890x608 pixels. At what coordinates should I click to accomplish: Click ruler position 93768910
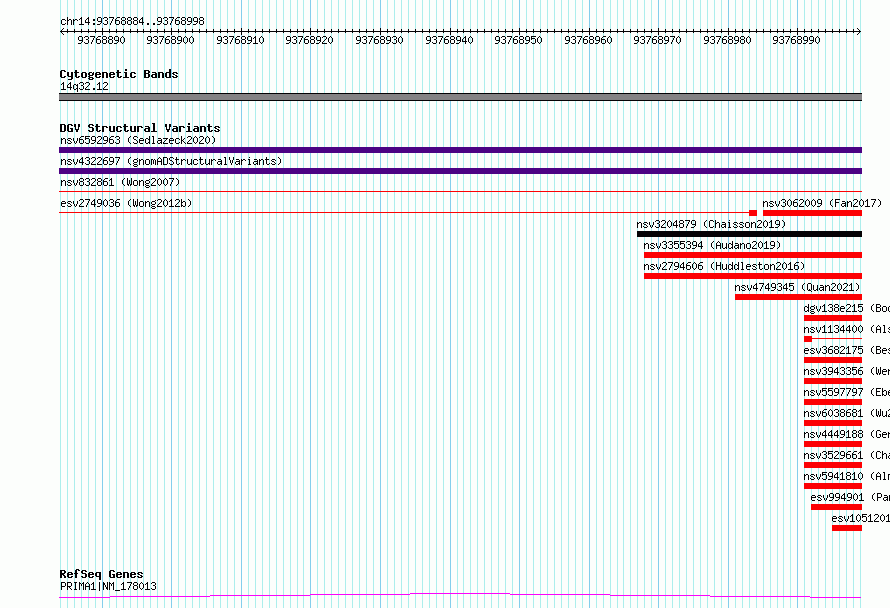[x=240, y=40]
